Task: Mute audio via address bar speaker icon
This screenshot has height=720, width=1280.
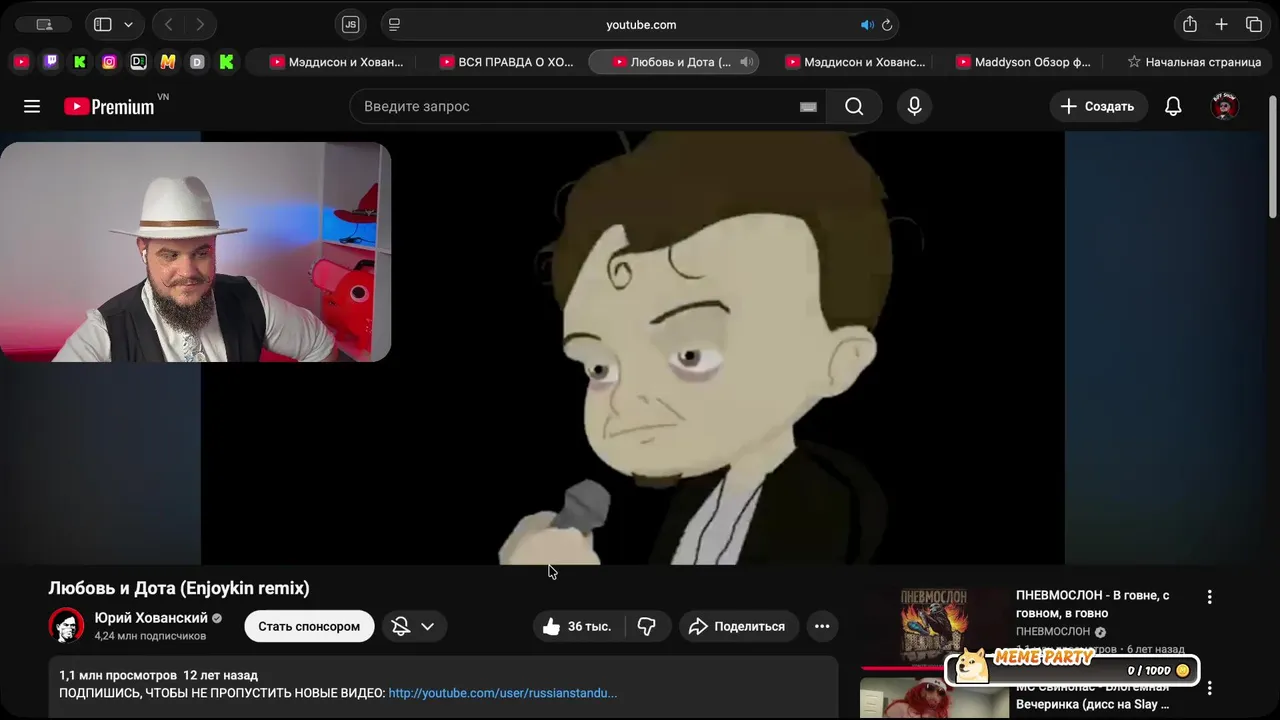Action: click(867, 25)
